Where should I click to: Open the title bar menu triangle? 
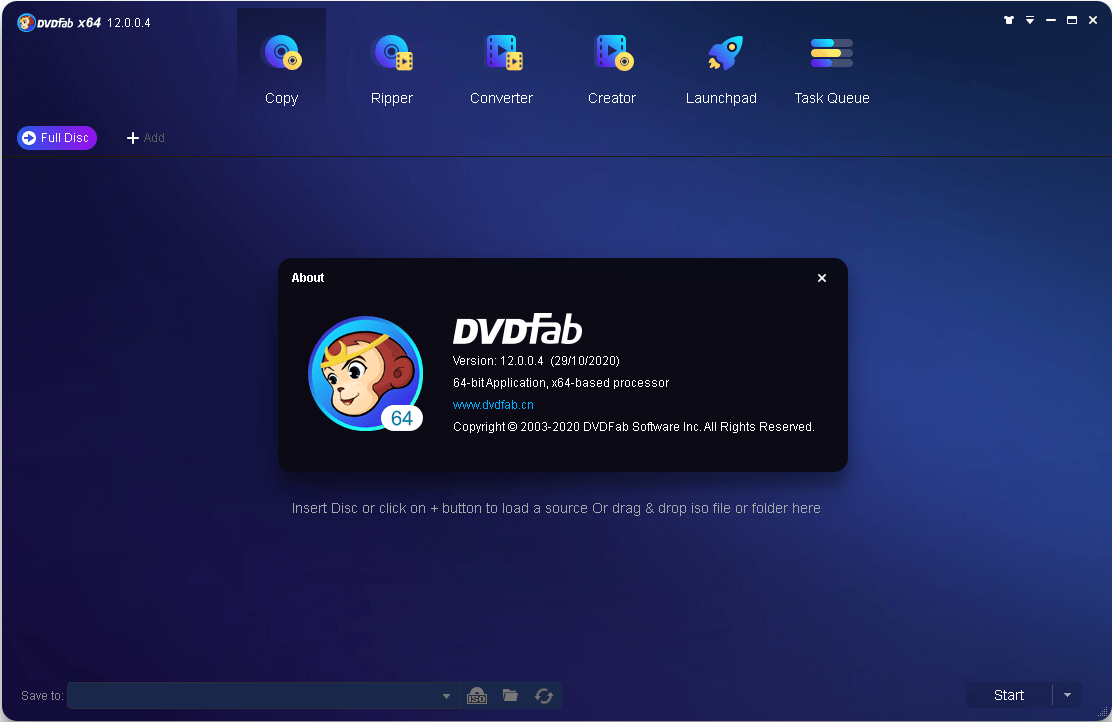tap(1030, 20)
